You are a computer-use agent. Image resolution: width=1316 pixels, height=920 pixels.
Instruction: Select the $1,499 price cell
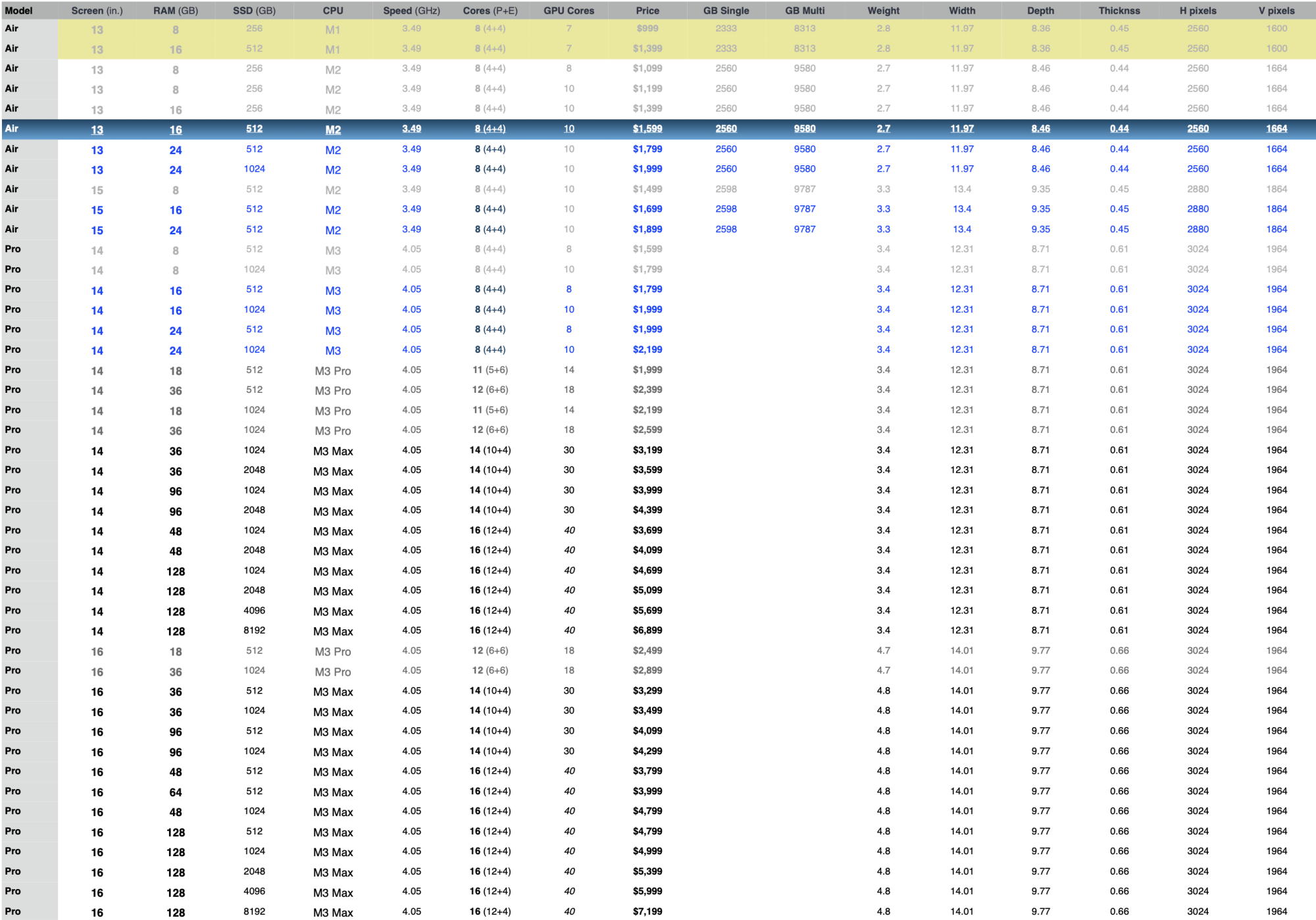pos(647,190)
